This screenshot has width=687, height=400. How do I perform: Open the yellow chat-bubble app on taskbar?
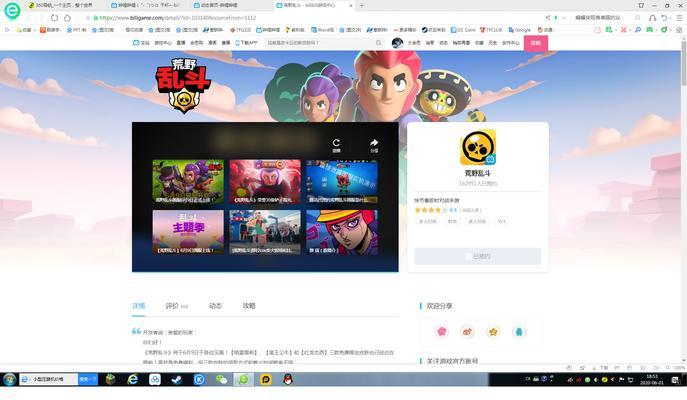pos(266,379)
